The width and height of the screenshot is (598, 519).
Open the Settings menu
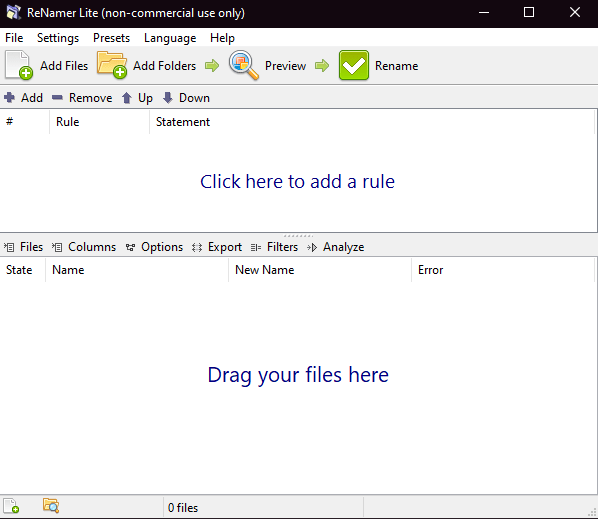point(58,38)
